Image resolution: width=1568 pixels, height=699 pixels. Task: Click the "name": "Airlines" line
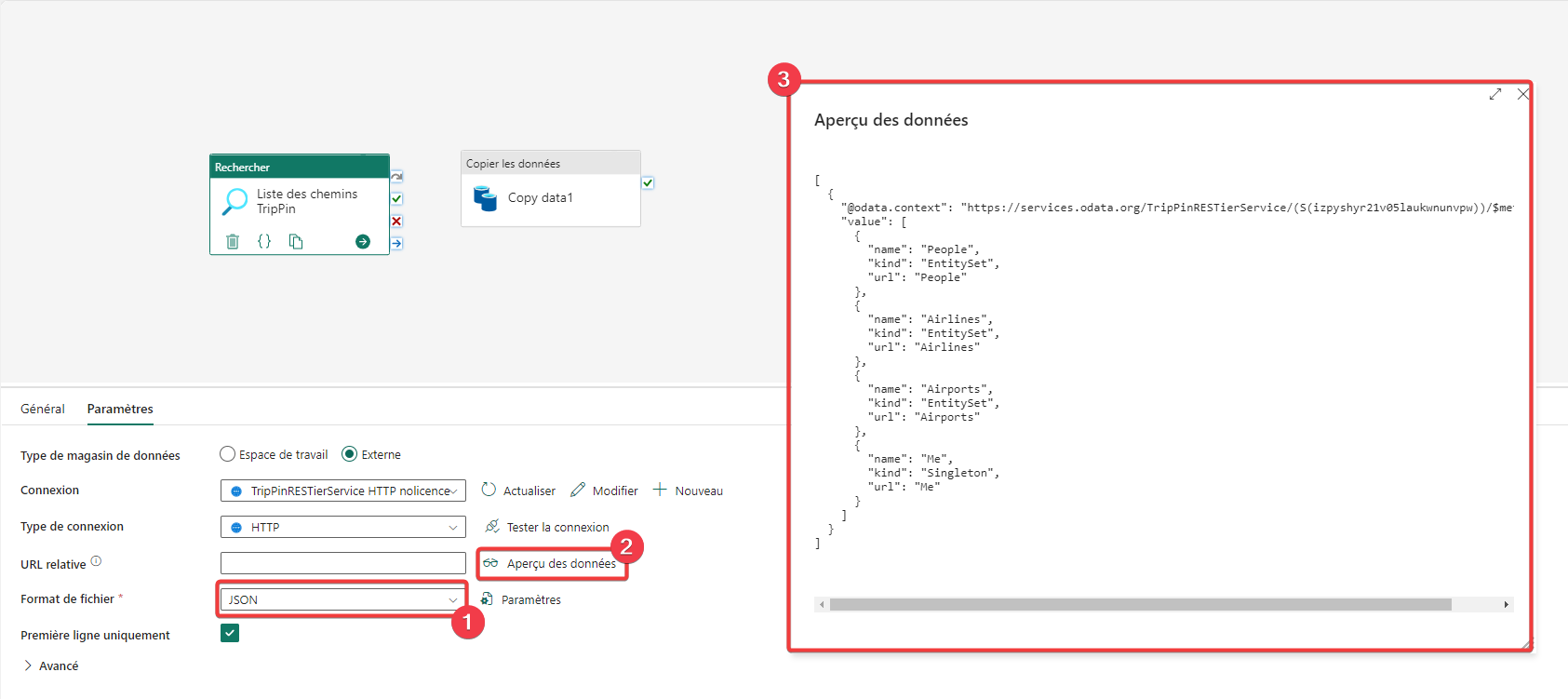930,319
